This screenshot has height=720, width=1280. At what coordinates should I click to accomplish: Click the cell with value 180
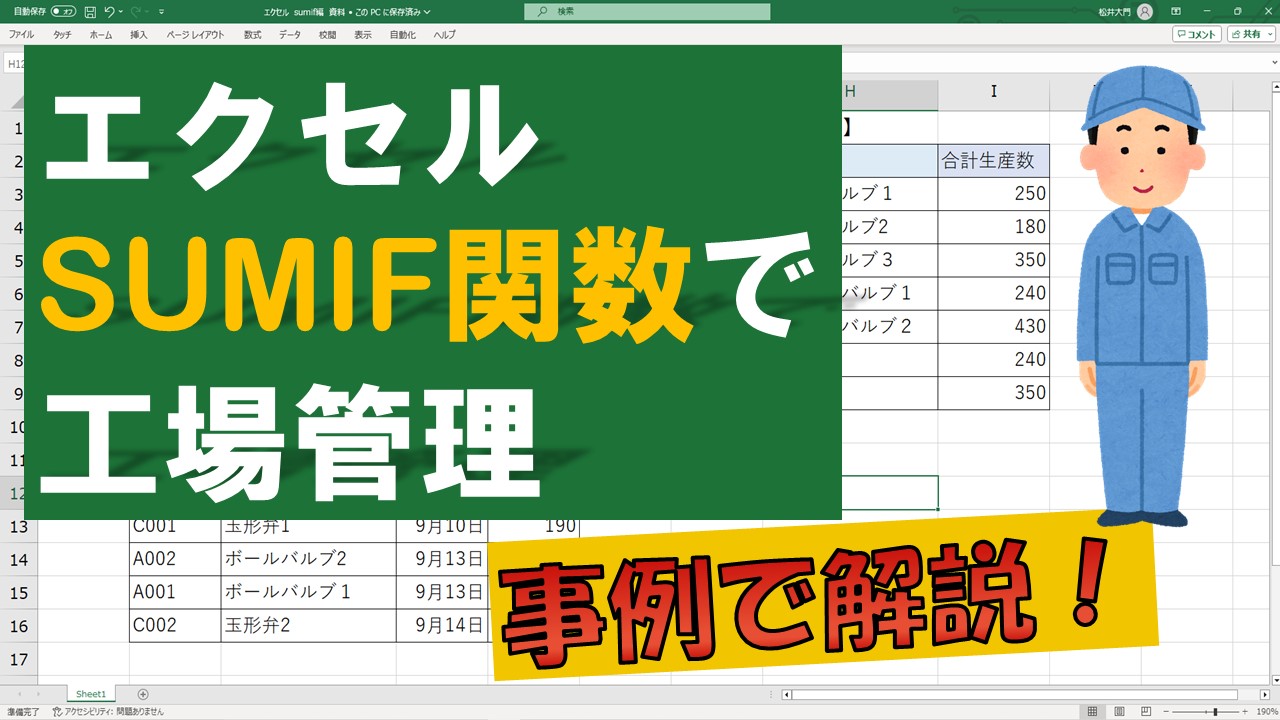pos(994,226)
